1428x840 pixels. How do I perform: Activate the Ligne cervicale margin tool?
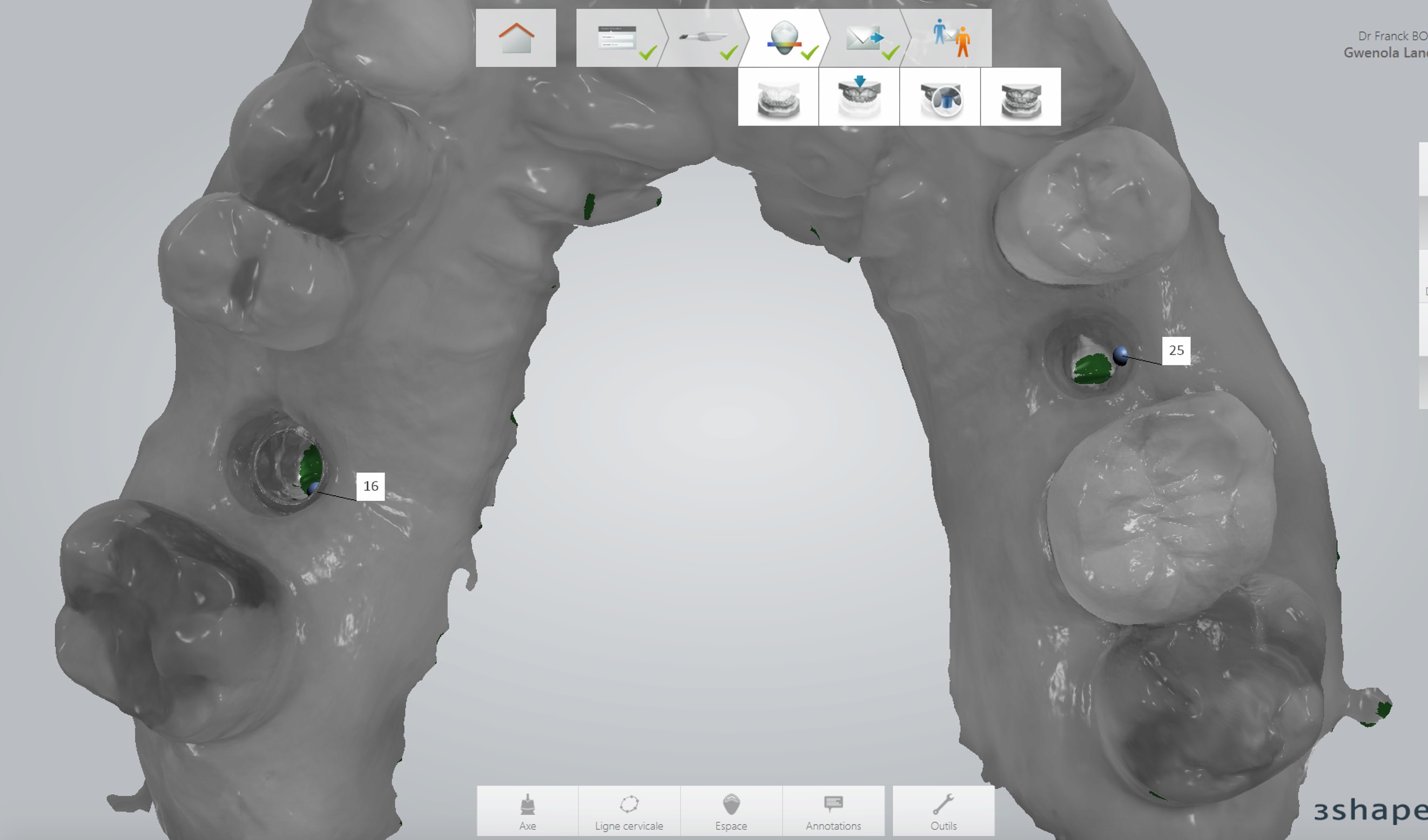[x=629, y=811]
